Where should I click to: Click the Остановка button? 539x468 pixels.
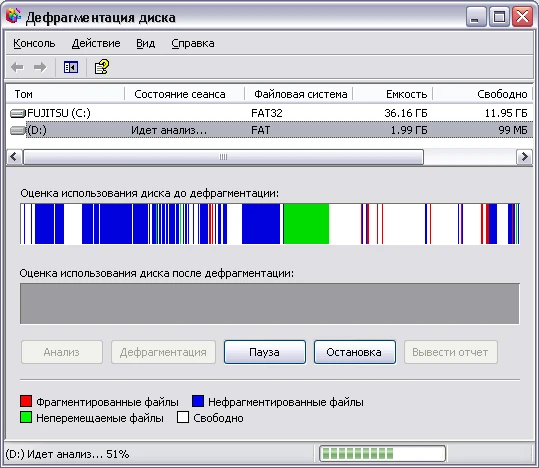pos(355,352)
